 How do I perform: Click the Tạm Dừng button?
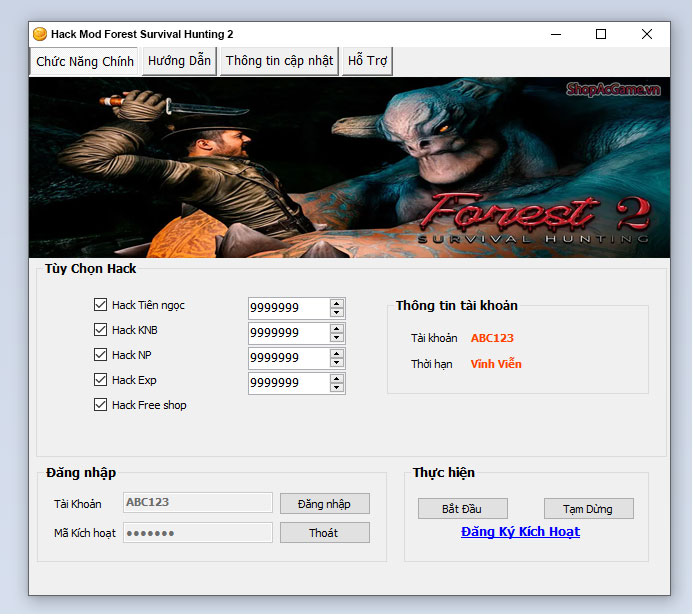click(x=589, y=509)
